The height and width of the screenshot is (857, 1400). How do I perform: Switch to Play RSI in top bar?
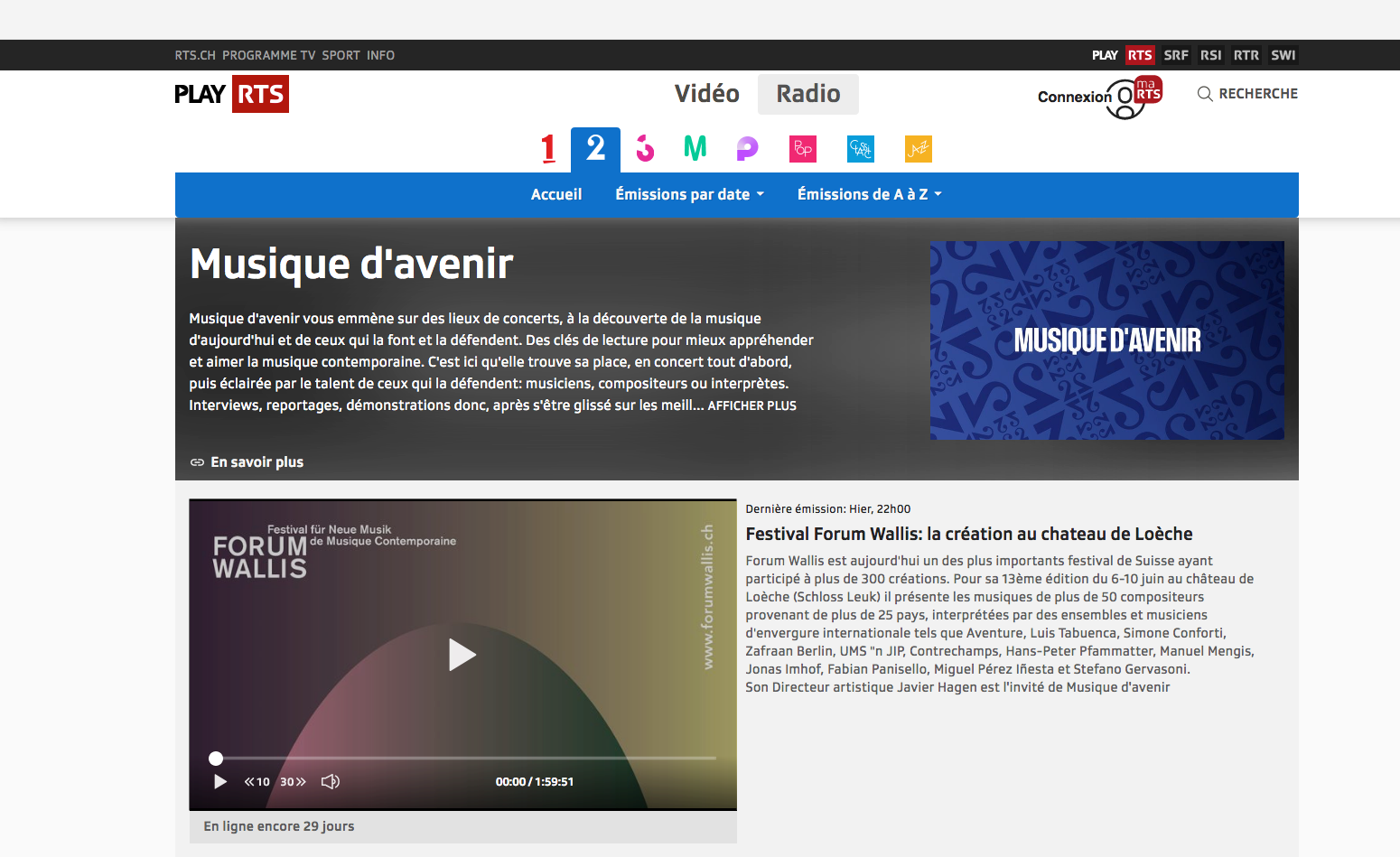(1211, 55)
